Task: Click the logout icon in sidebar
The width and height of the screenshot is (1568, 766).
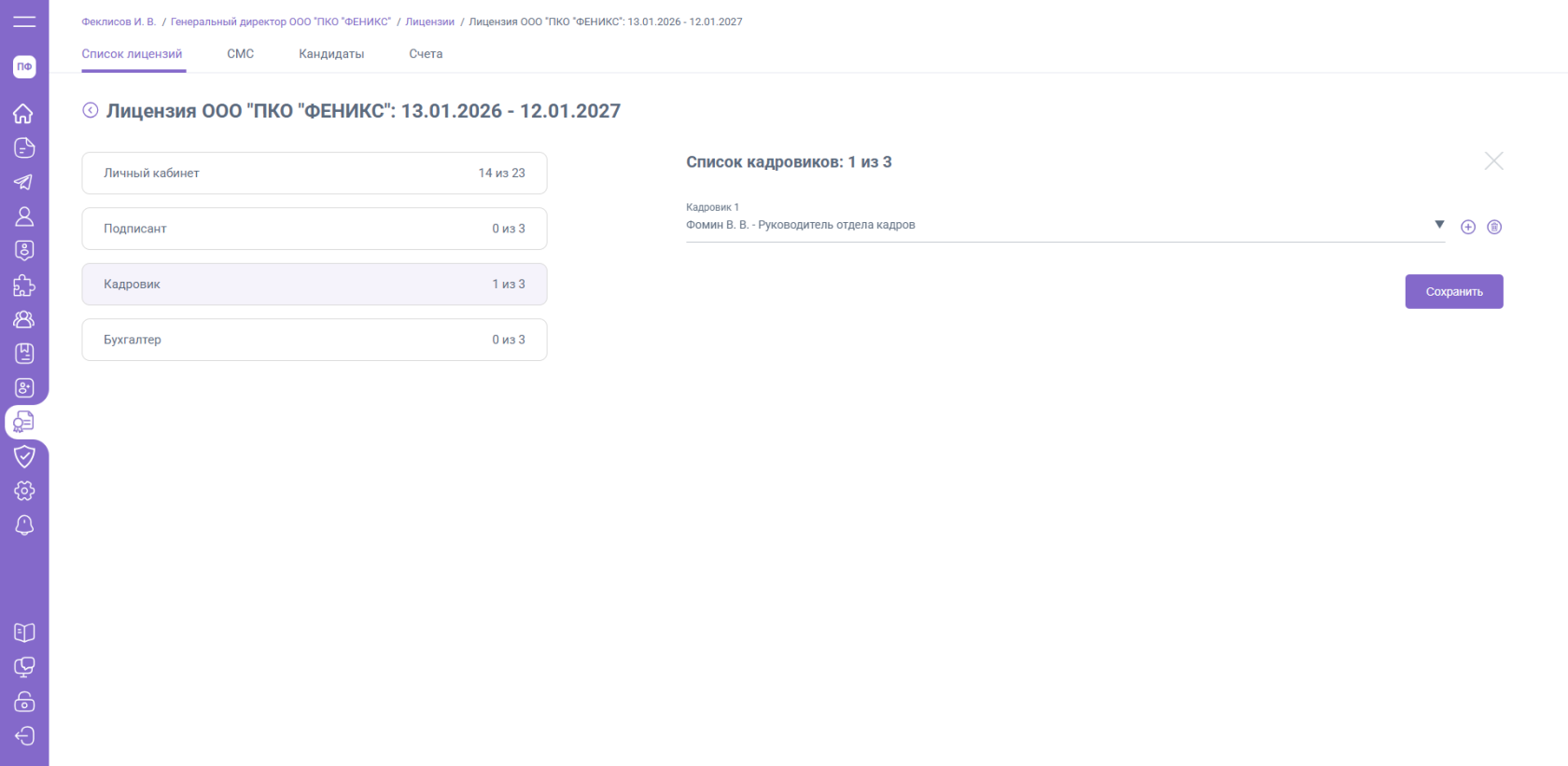Action: click(24, 736)
